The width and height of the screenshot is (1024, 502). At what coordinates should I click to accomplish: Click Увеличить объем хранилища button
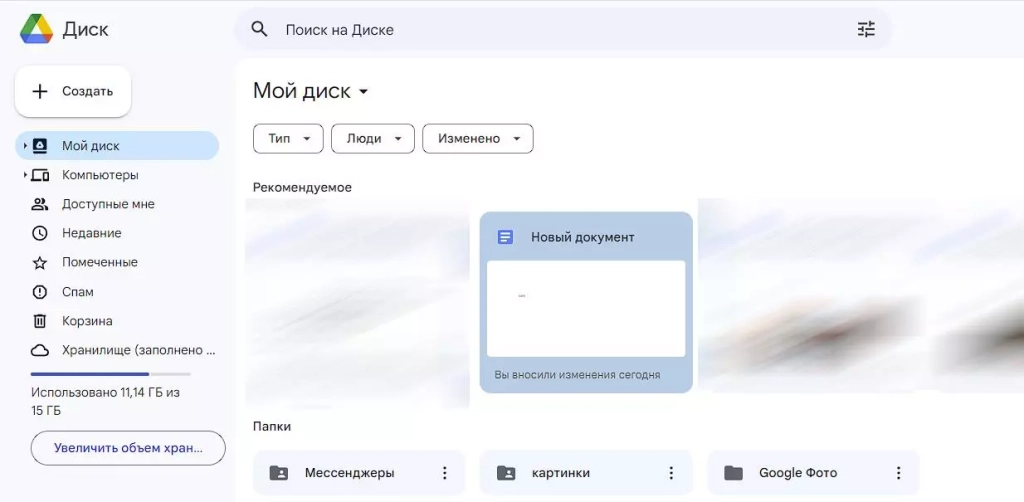[128, 448]
